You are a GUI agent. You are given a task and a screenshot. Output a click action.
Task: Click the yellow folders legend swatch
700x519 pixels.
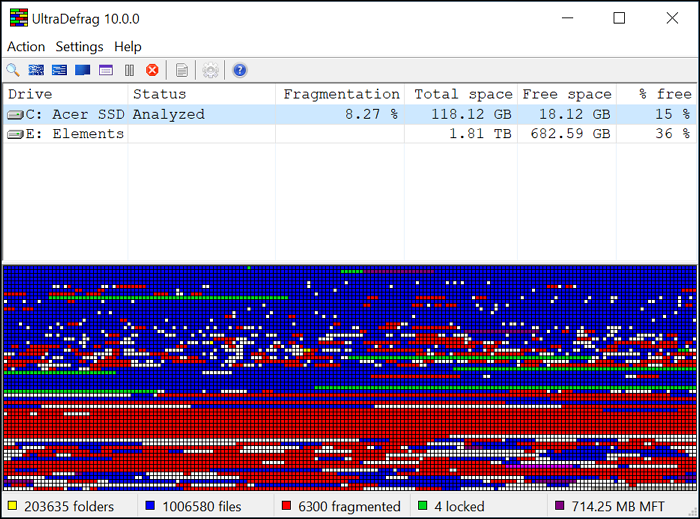[12, 506]
